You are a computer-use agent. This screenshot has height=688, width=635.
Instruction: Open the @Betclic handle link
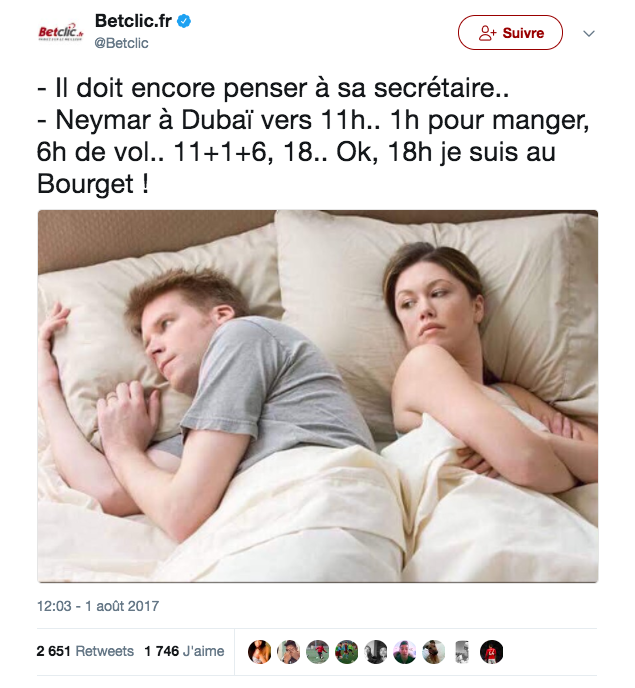coord(121,43)
